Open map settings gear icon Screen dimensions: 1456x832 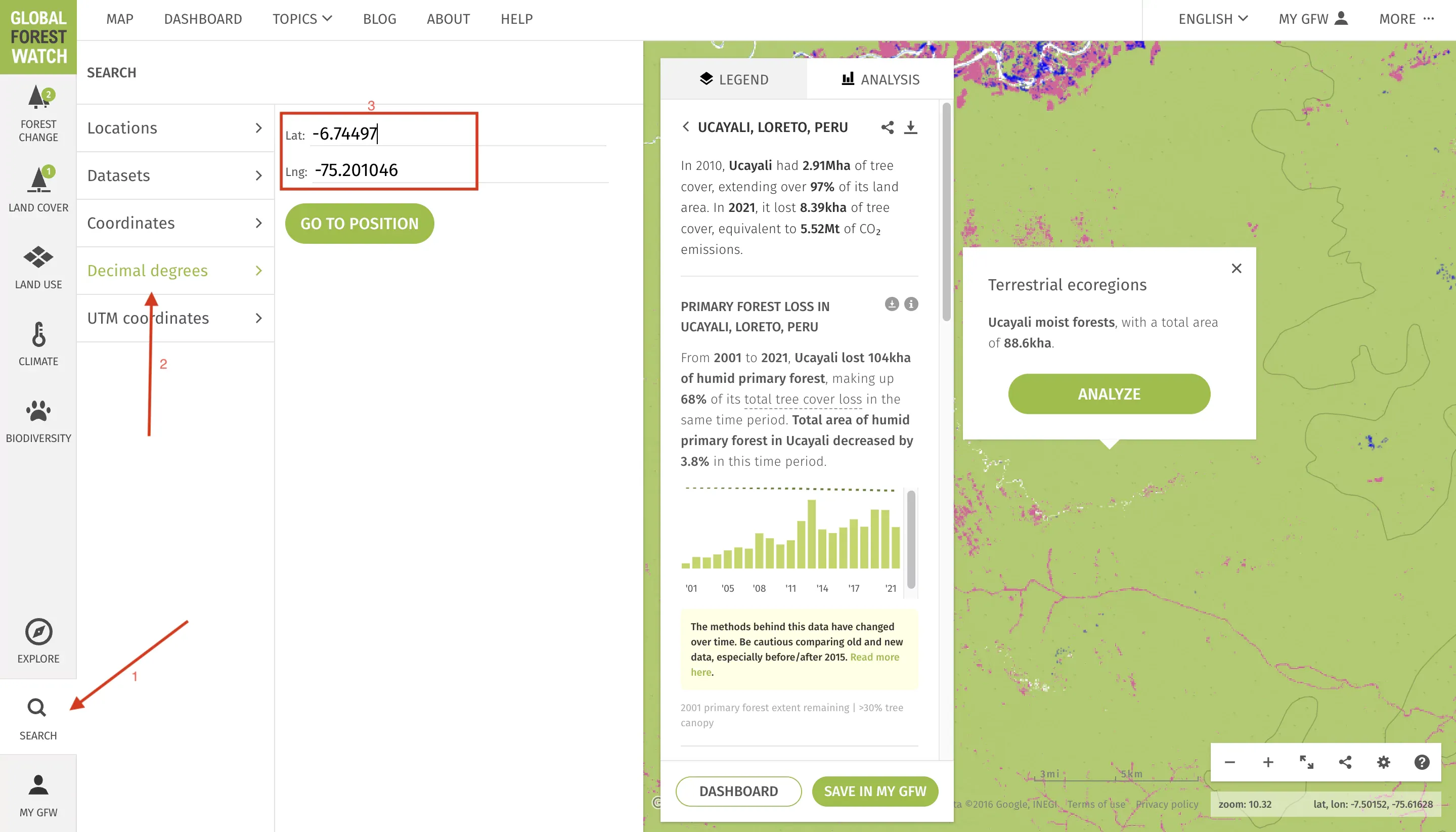pos(1383,762)
